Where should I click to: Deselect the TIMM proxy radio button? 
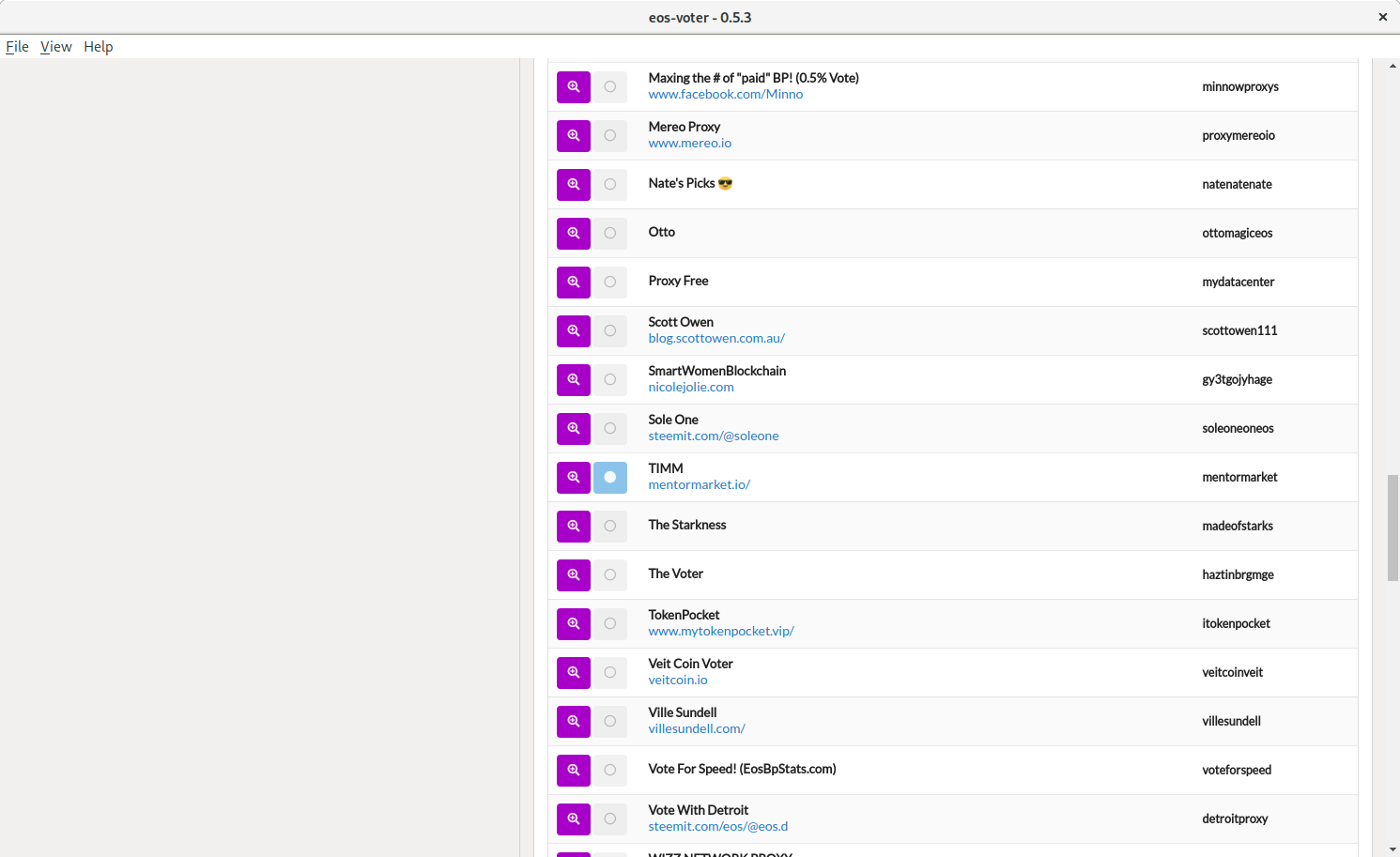pyautogui.click(x=609, y=478)
